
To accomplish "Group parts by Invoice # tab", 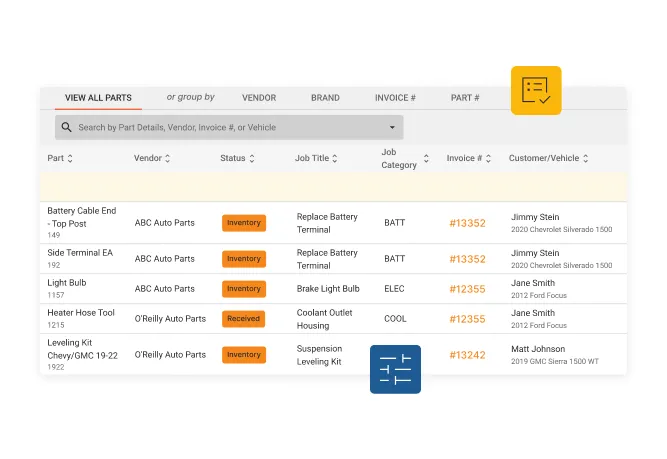I will (x=395, y=98).
